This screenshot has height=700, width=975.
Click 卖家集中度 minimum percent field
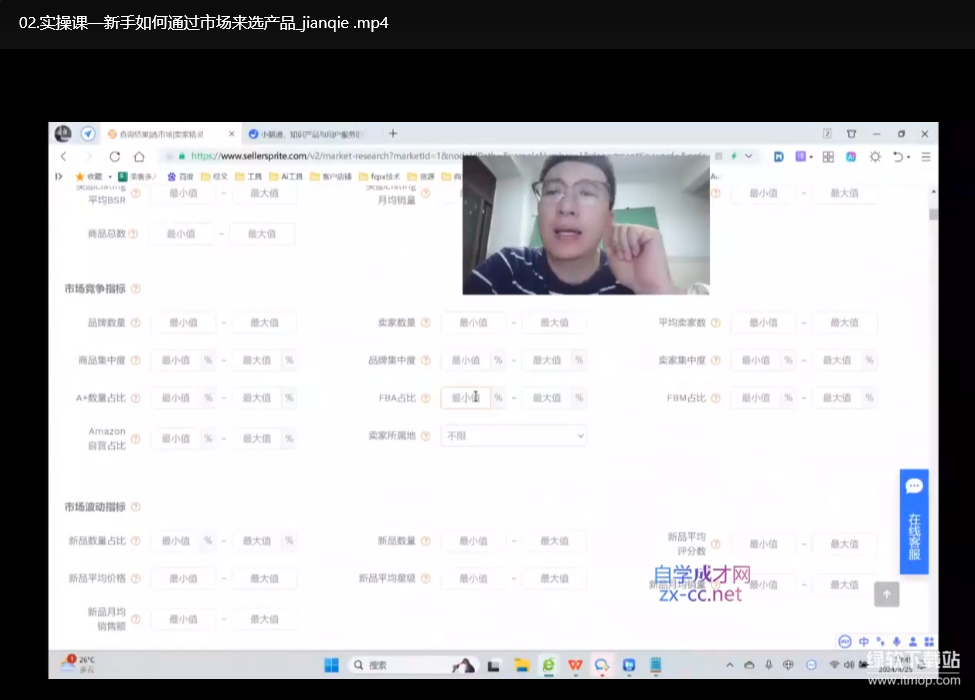coord(756,360)
